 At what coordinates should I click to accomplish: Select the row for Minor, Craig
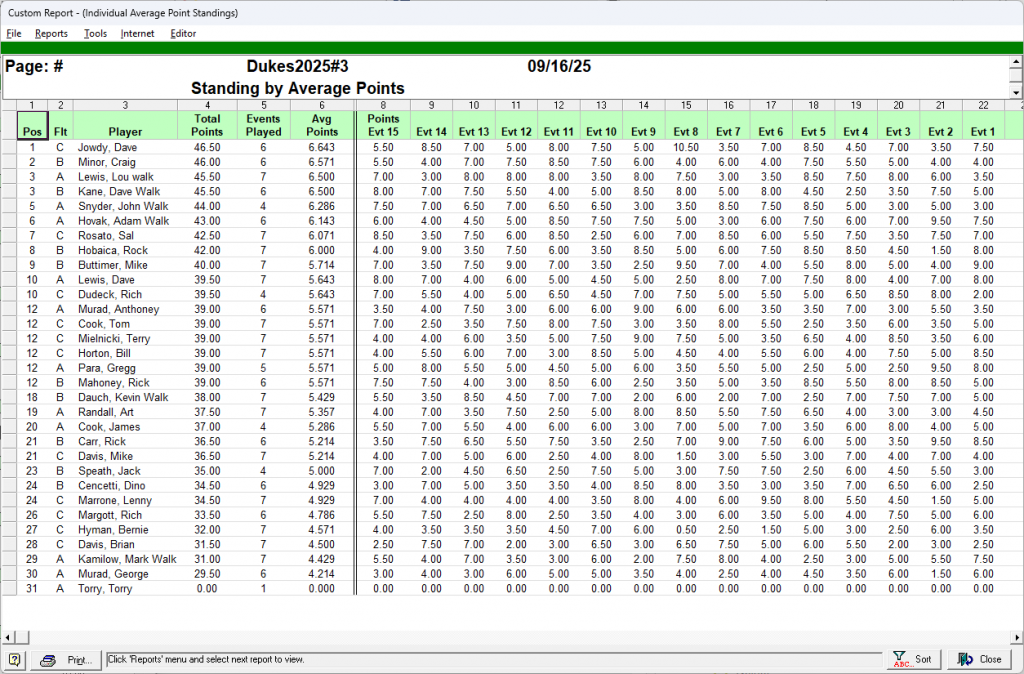(109, 162)
